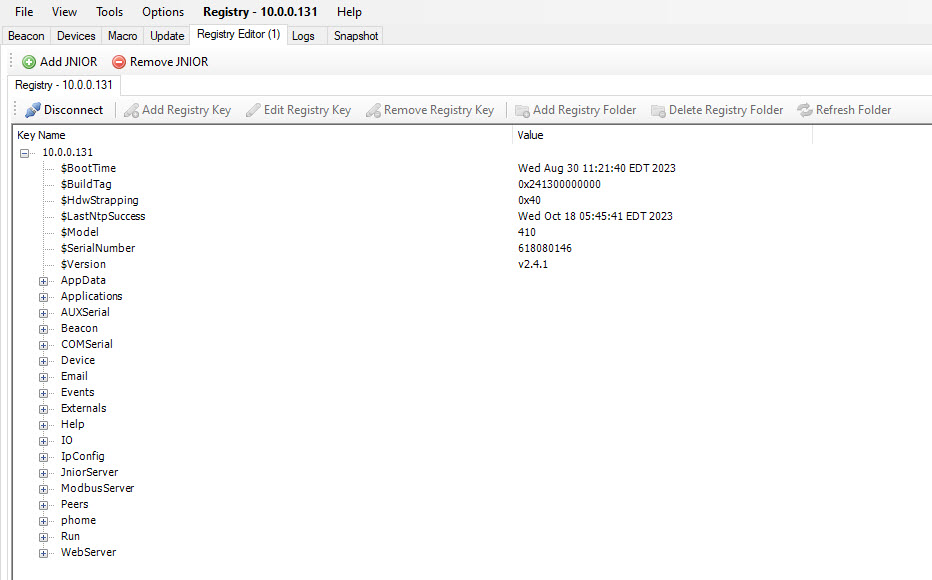This screenshot has height=580, width=932.
Task: Click the Remove JNIOR red minus icon
Action: pos(118,61)
